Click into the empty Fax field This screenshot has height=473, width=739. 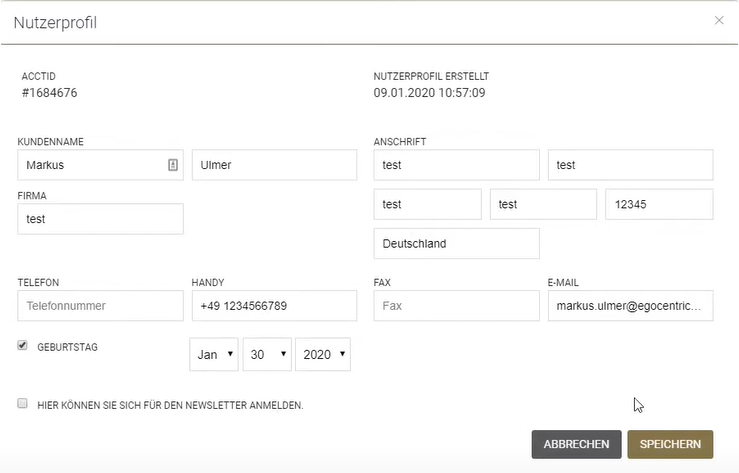click(455, 305)
